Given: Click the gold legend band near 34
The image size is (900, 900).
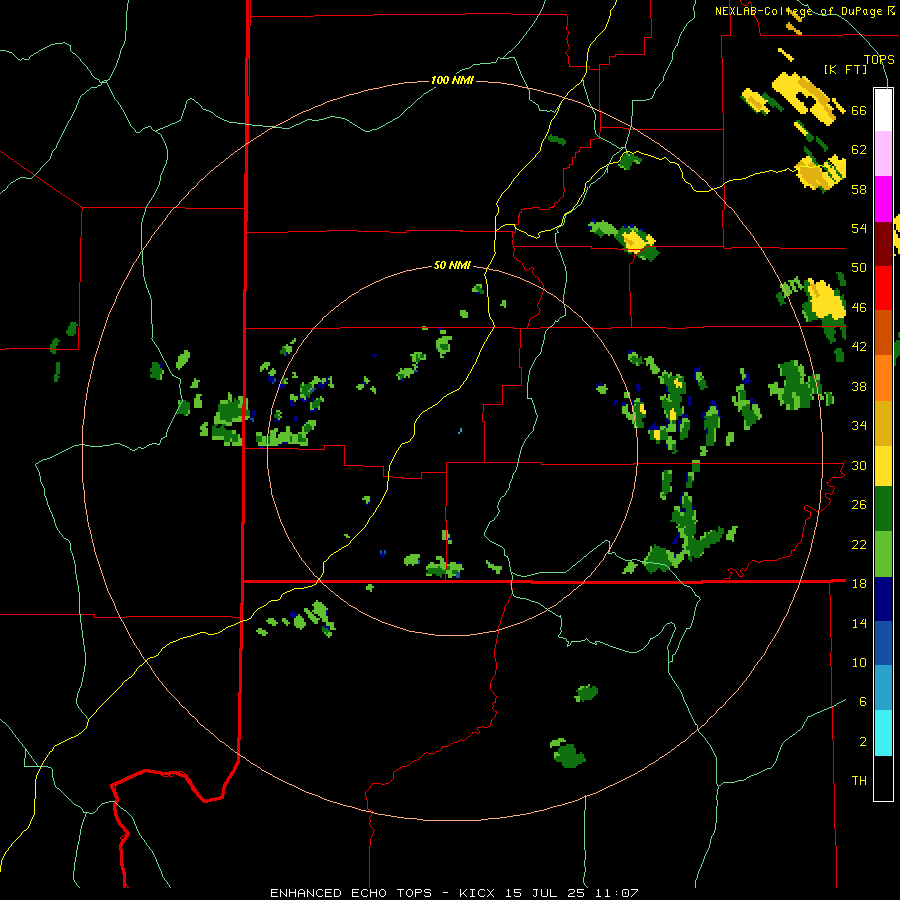Looking at the screenshot, I should [883, 423].
